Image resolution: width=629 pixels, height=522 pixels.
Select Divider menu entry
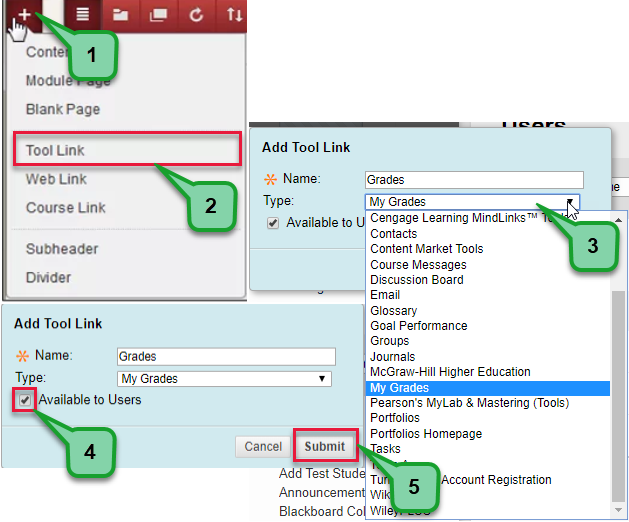pyautogui.click(x=49, y=277)
